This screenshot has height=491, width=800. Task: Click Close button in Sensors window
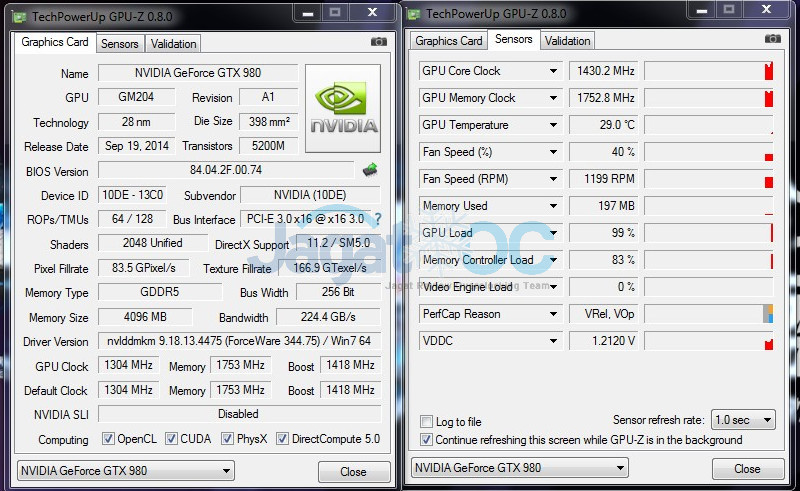(747, 469)
